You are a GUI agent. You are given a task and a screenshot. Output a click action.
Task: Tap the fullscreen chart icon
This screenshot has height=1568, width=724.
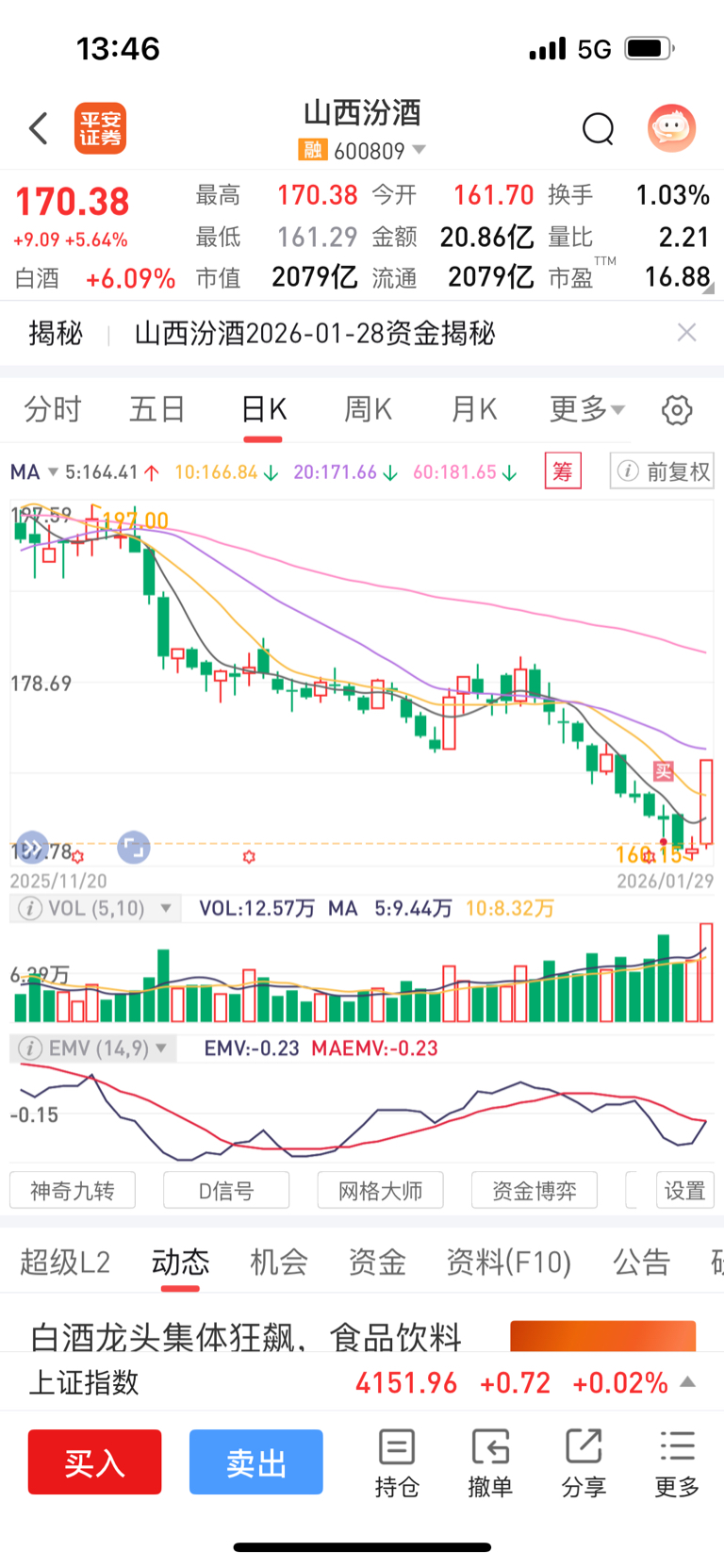(134, 848)
